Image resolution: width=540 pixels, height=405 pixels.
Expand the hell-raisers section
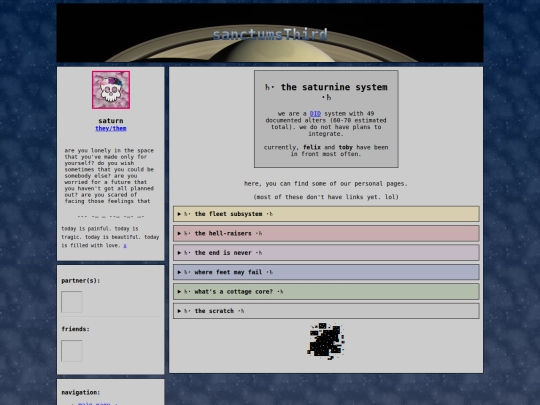click(326, 233)
